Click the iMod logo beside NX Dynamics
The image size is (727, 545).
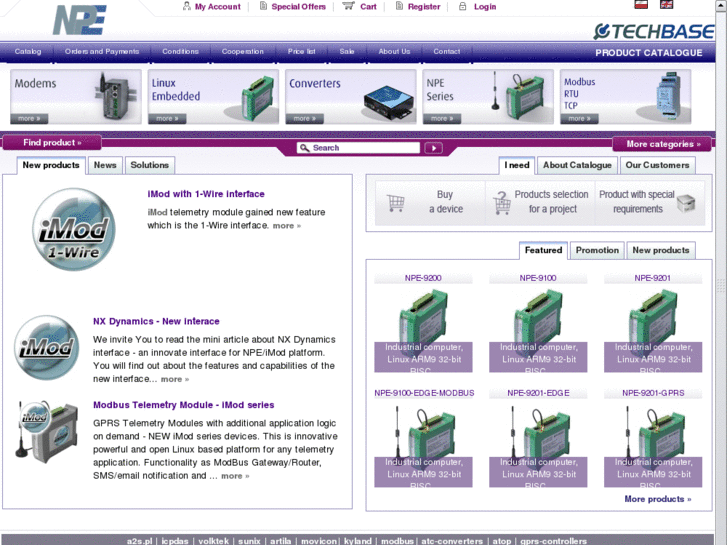click(46, 347)
